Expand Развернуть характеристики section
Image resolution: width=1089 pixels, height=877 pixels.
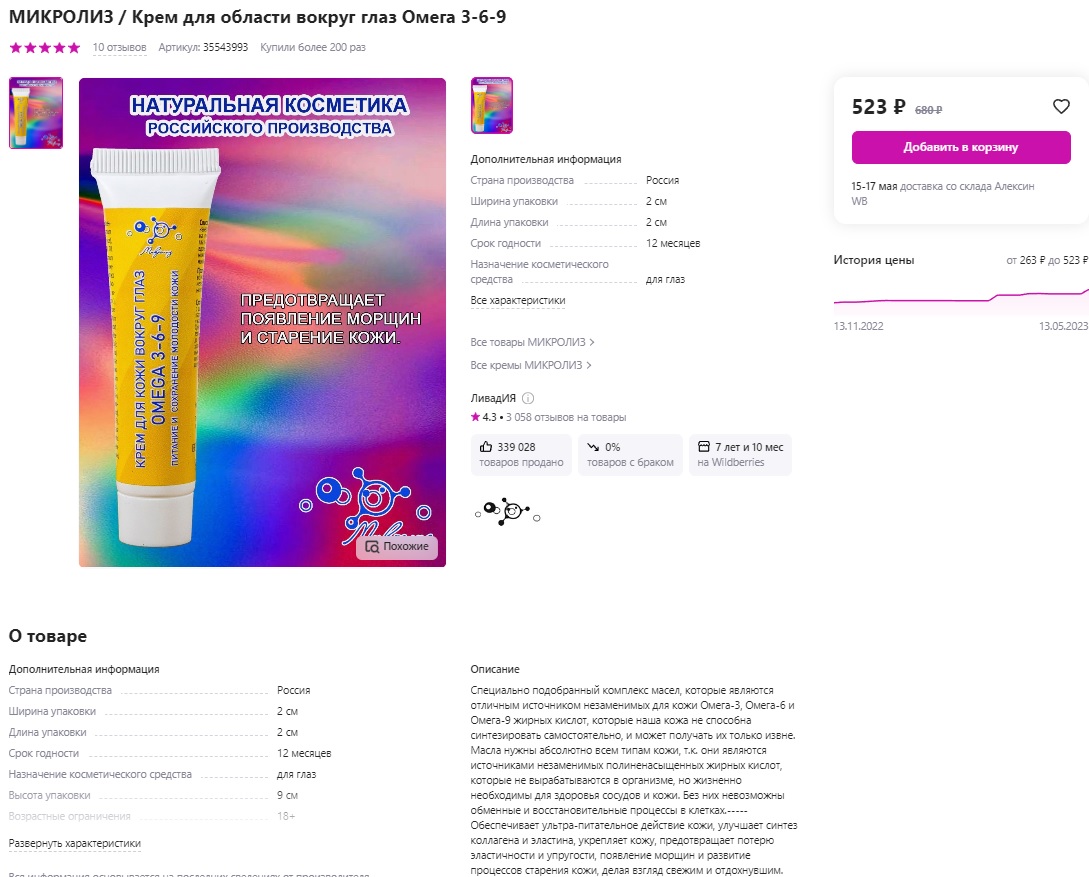pyautogui.click(x=74, y=843)
